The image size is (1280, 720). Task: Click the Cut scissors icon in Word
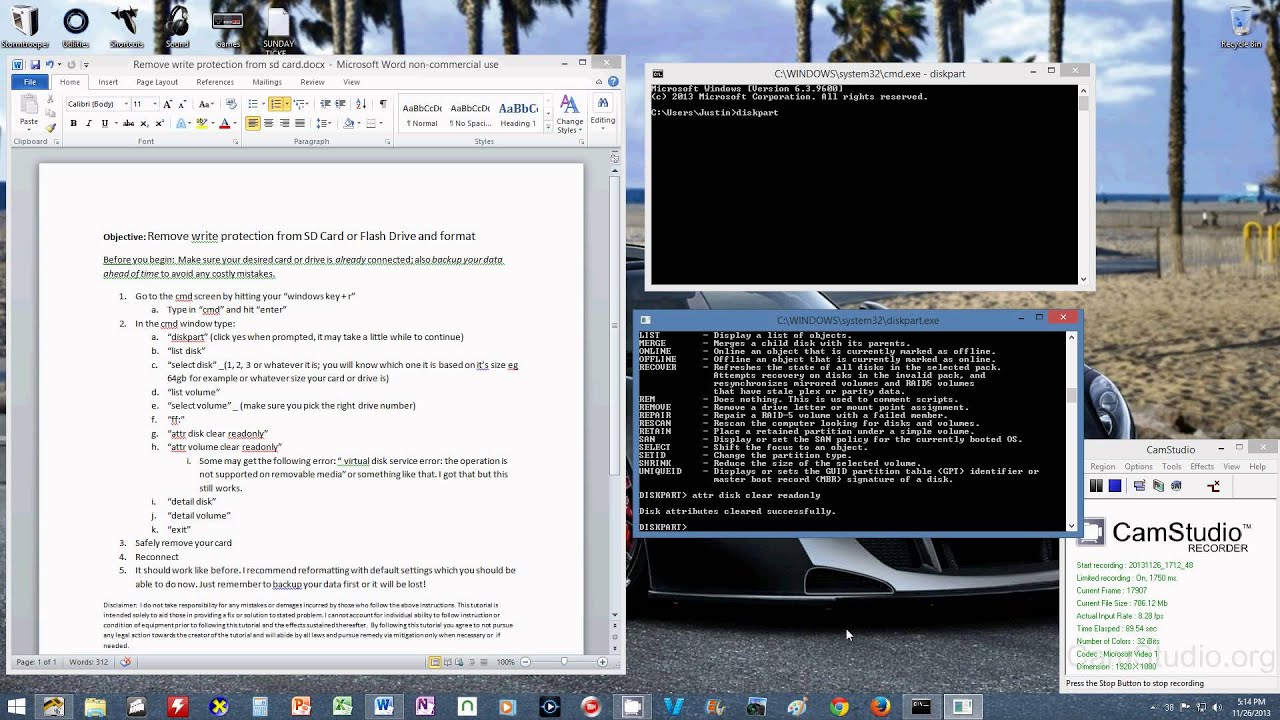(x=51, y=100)
